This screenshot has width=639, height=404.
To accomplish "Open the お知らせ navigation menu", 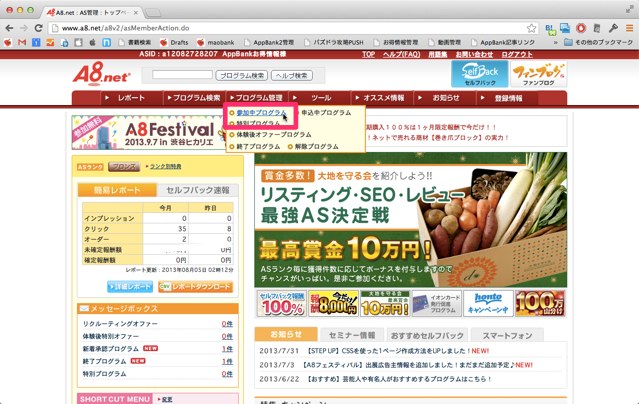I will coord(445,98).
